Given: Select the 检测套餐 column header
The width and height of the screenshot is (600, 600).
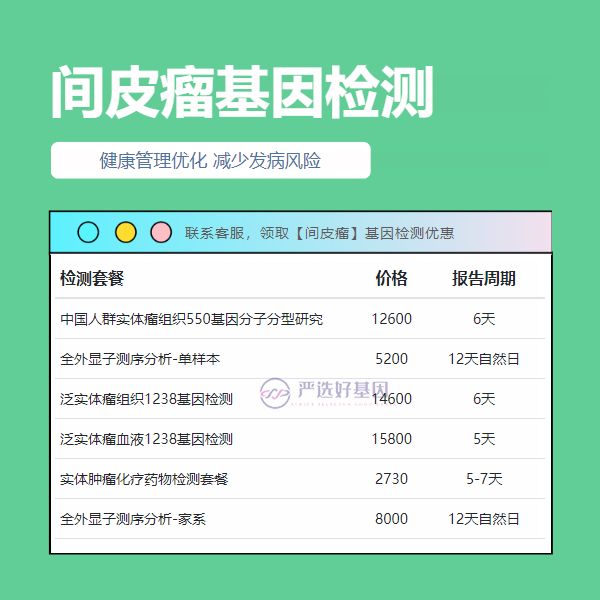Looking at the screenshot, I should point(92,278).
